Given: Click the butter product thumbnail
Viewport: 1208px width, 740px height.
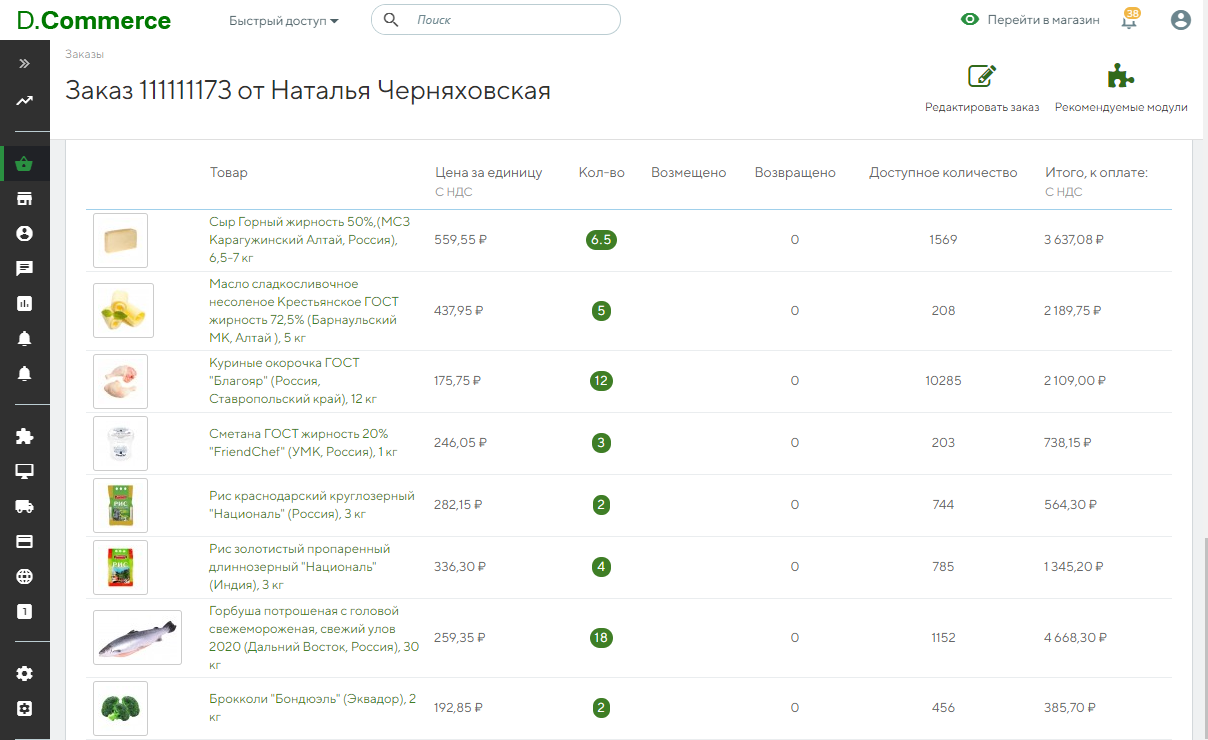Looking at the screenshot, I should (x=123, y=310).
